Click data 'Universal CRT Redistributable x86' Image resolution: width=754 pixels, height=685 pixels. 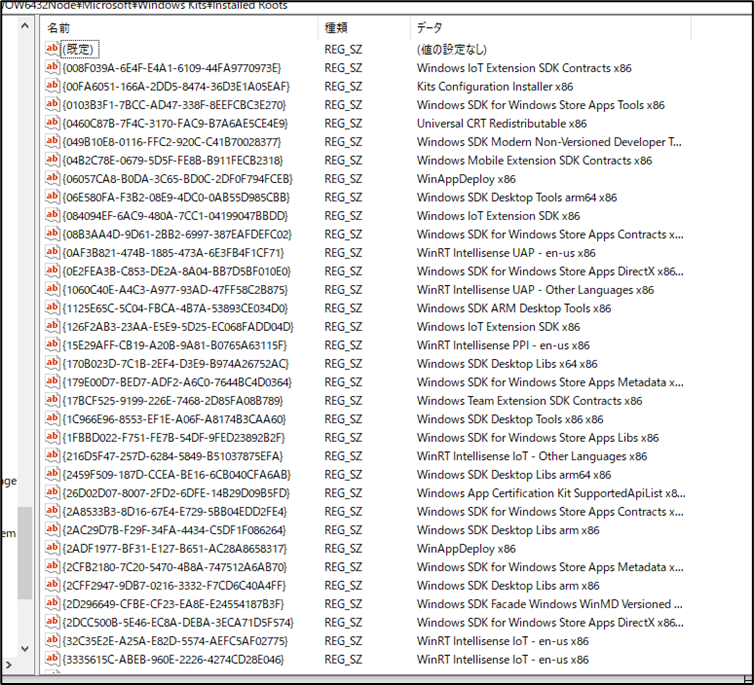coord(502,124)
